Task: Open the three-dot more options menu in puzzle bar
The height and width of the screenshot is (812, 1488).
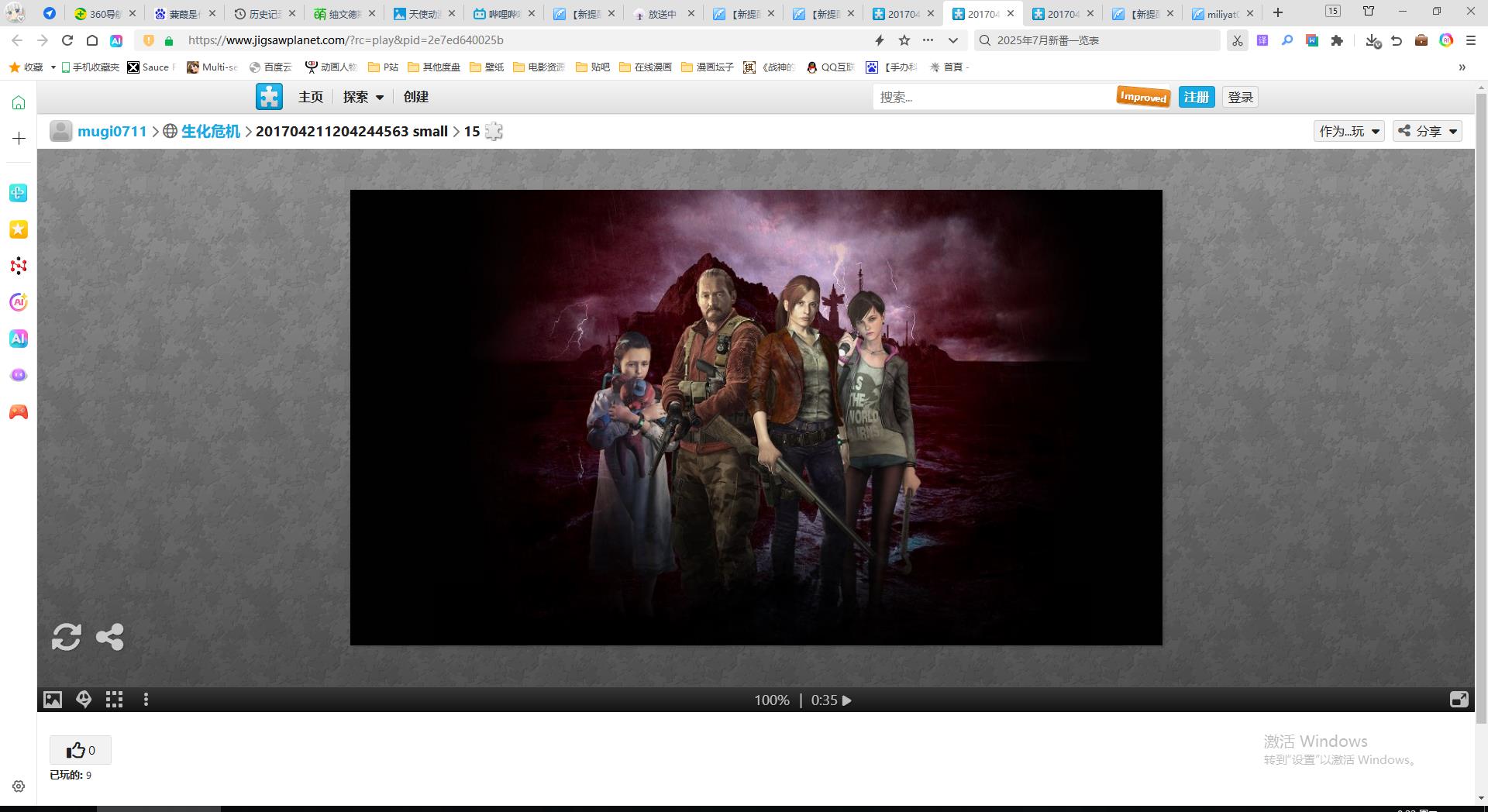Action: coord(146,700)
